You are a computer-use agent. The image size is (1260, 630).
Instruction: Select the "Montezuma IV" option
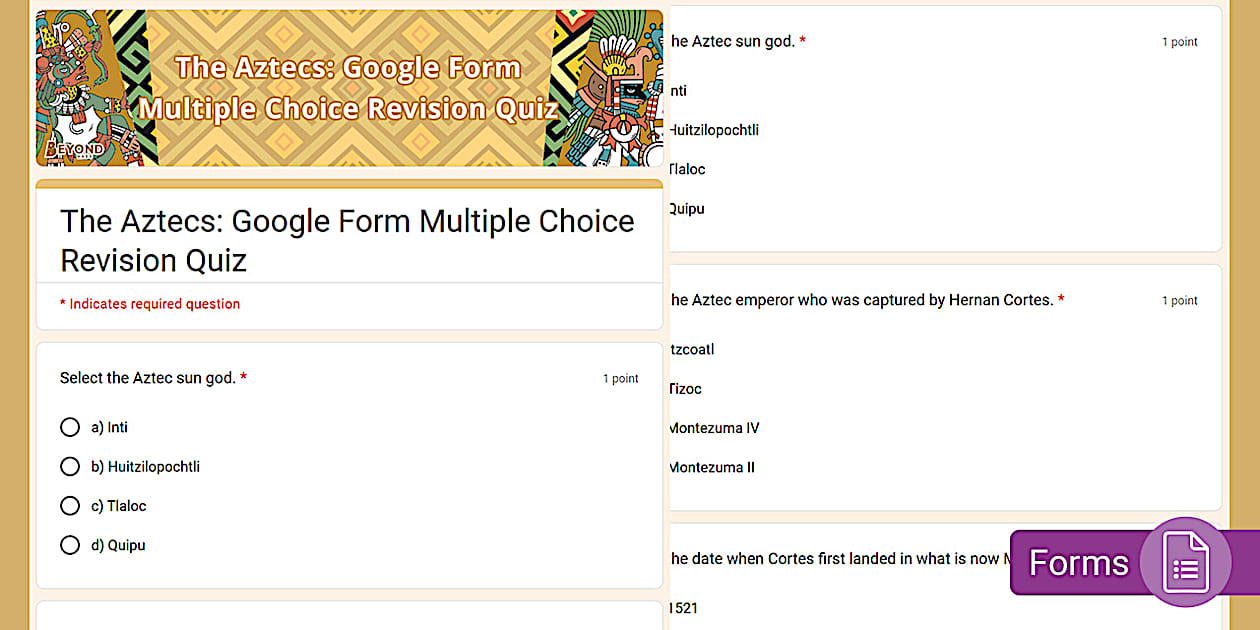coord(713,428)
